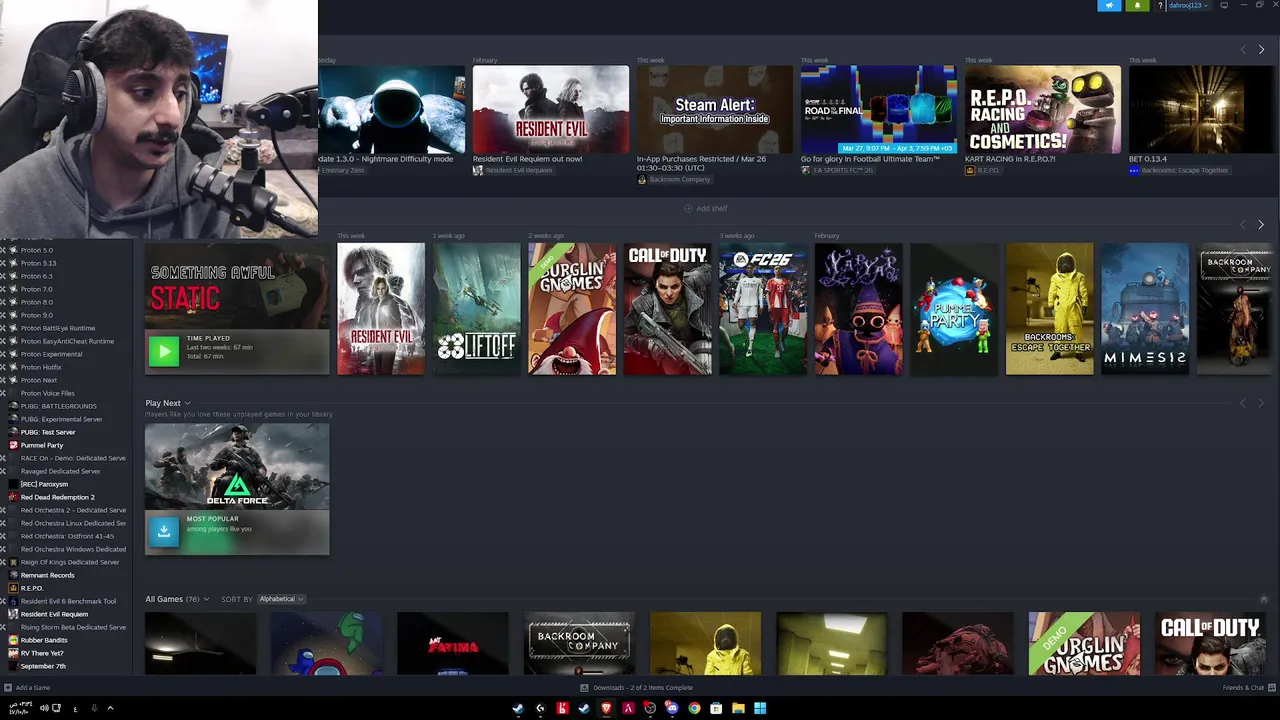1280x720 pixels.
Task: Open Call of Duty cover in recent shelf
Action: coord(668,309)
